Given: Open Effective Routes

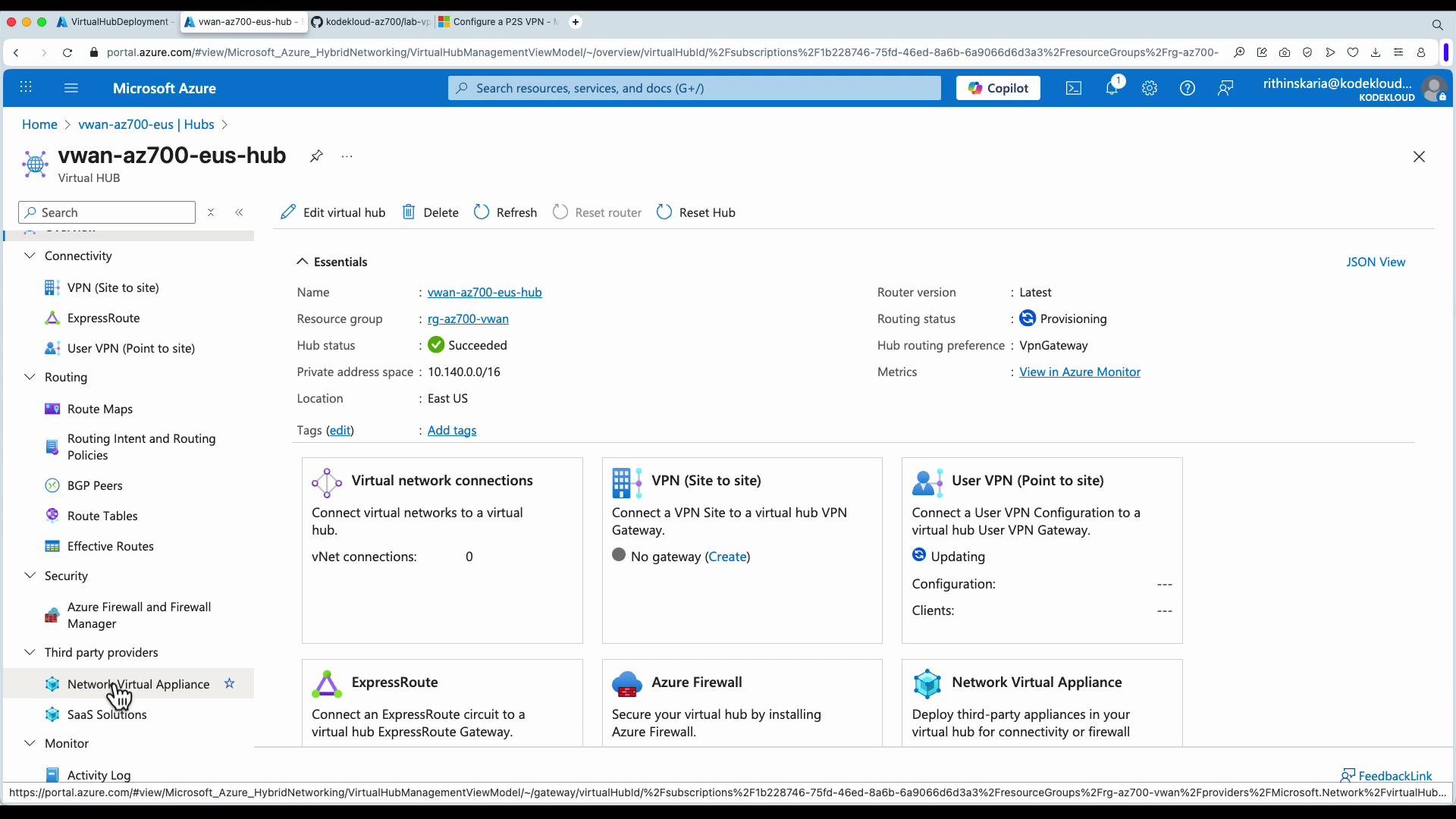Looking at the screenshot, I should [110, 546].
